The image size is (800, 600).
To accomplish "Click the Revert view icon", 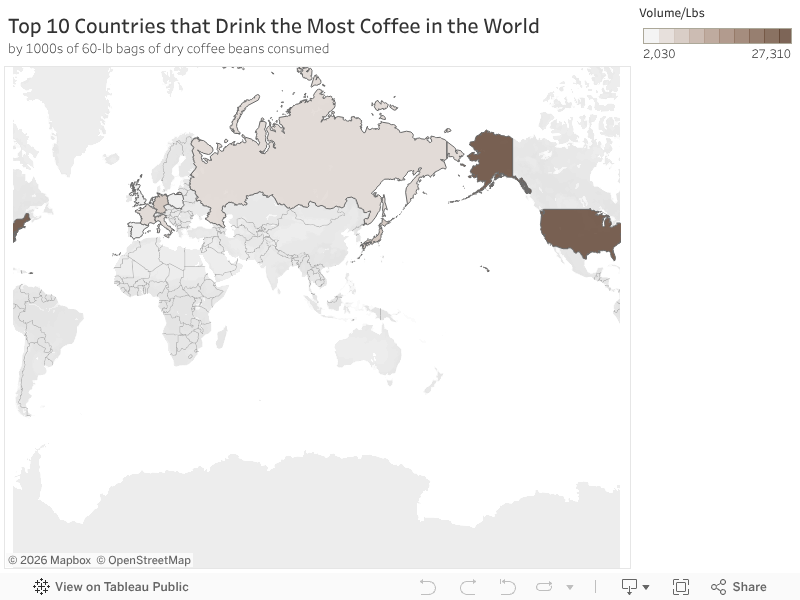I will [x=507, y=587].
